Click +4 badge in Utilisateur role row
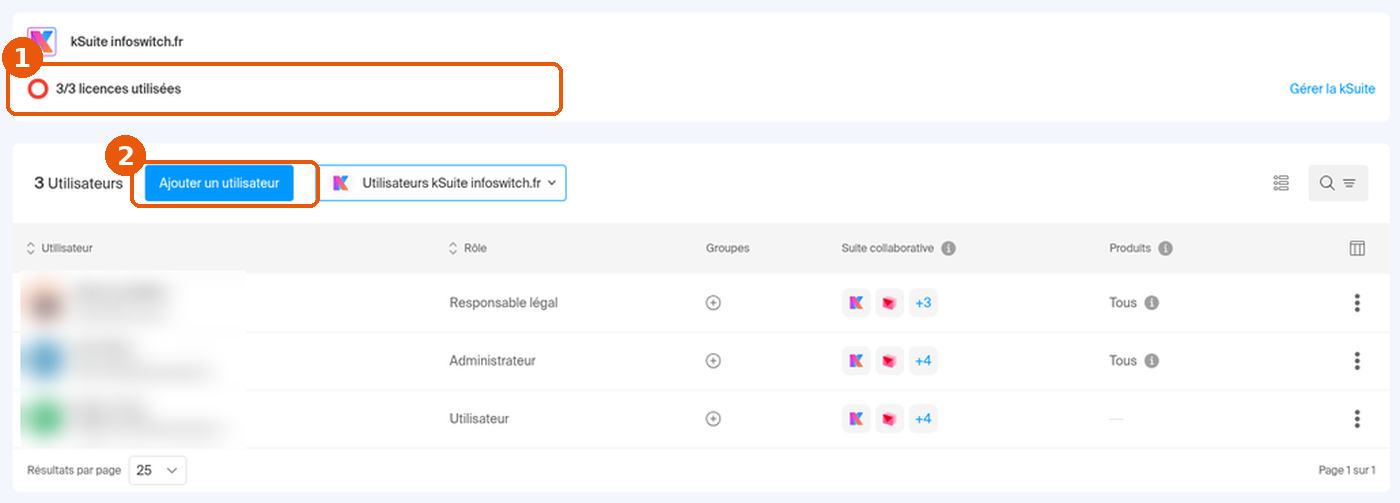 coord(923,419)
